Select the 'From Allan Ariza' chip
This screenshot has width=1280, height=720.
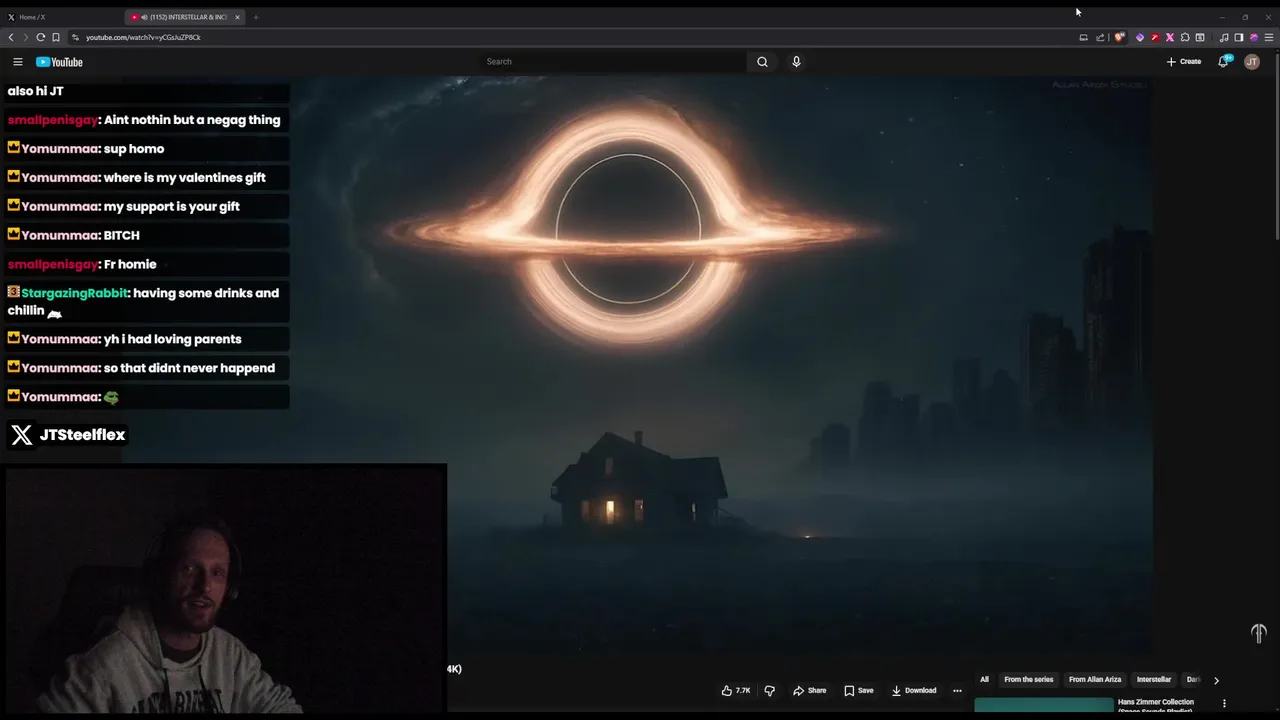click(x=1095, y=679)
